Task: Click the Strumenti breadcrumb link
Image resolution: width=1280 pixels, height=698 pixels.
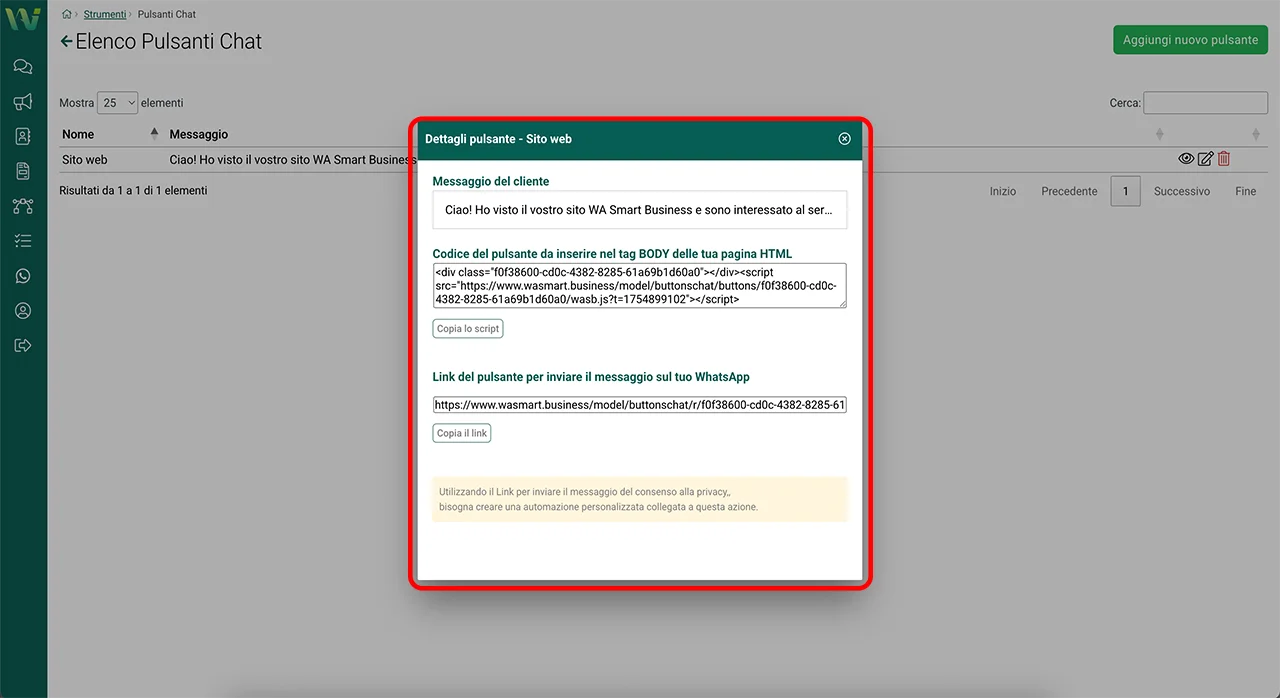Action: coord(105,14)
